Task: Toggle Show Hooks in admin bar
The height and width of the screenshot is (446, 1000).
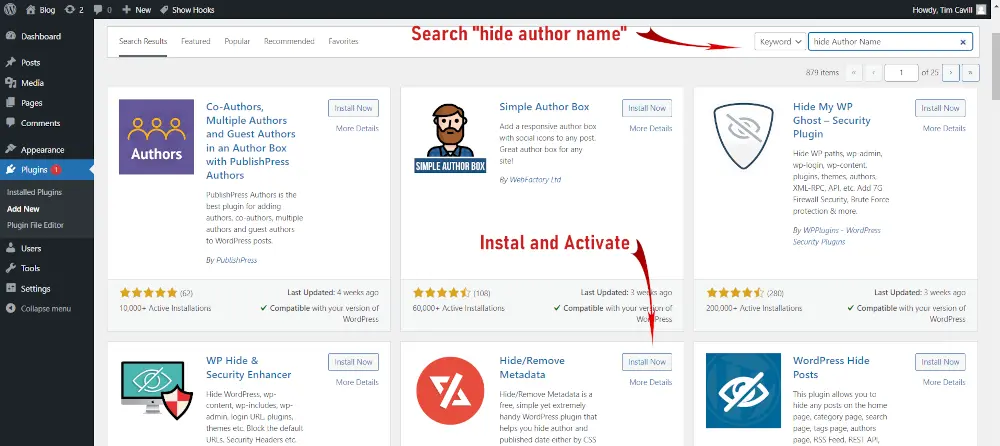Action: [187, 10]
